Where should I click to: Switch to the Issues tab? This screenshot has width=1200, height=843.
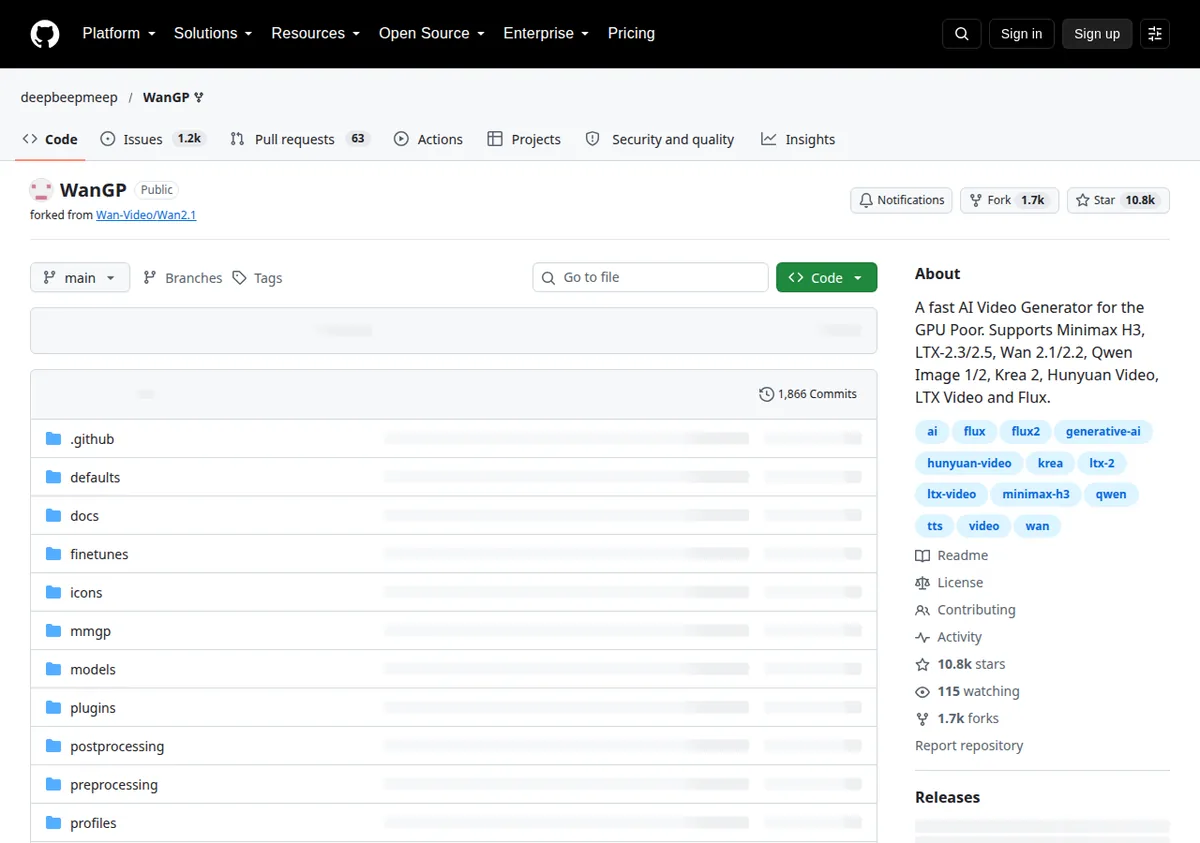click(152, 139)
